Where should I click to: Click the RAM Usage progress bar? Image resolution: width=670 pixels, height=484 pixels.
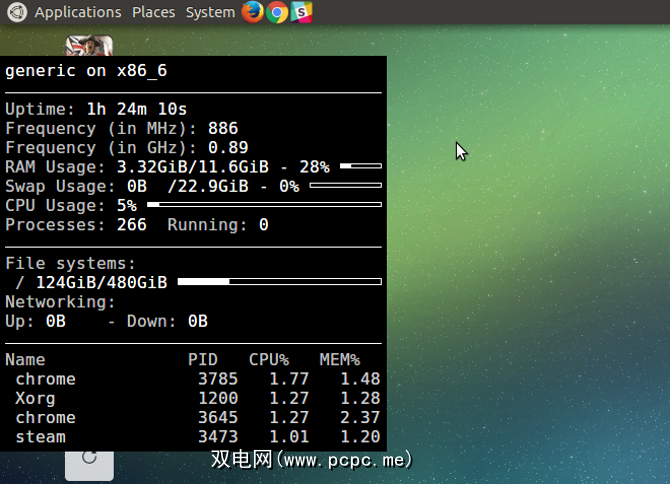(x=360, y=166)
